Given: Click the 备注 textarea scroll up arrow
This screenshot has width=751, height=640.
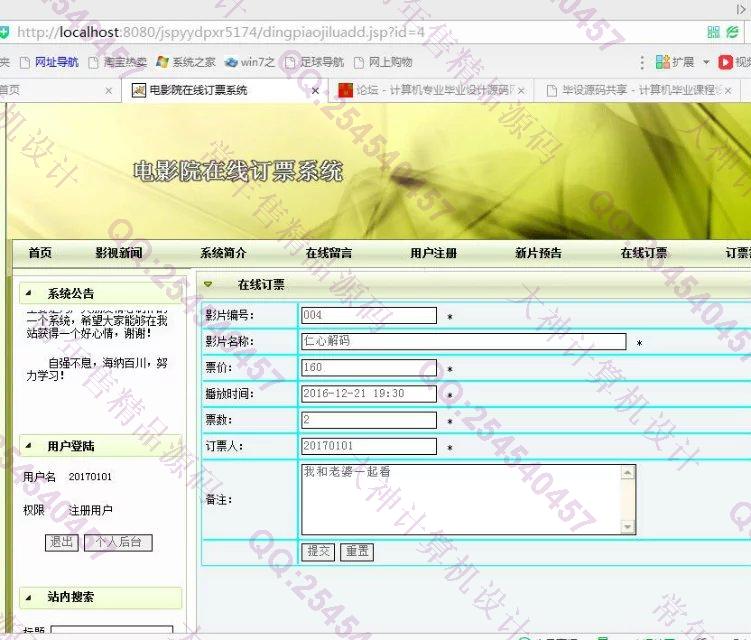Looking at the screenshot, I should 627,473.
